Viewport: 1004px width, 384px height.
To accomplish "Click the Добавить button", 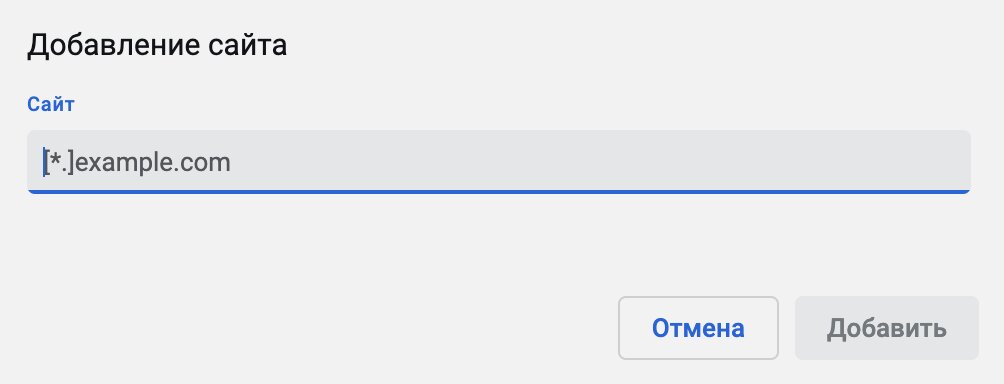I will (x=887, y=328).
